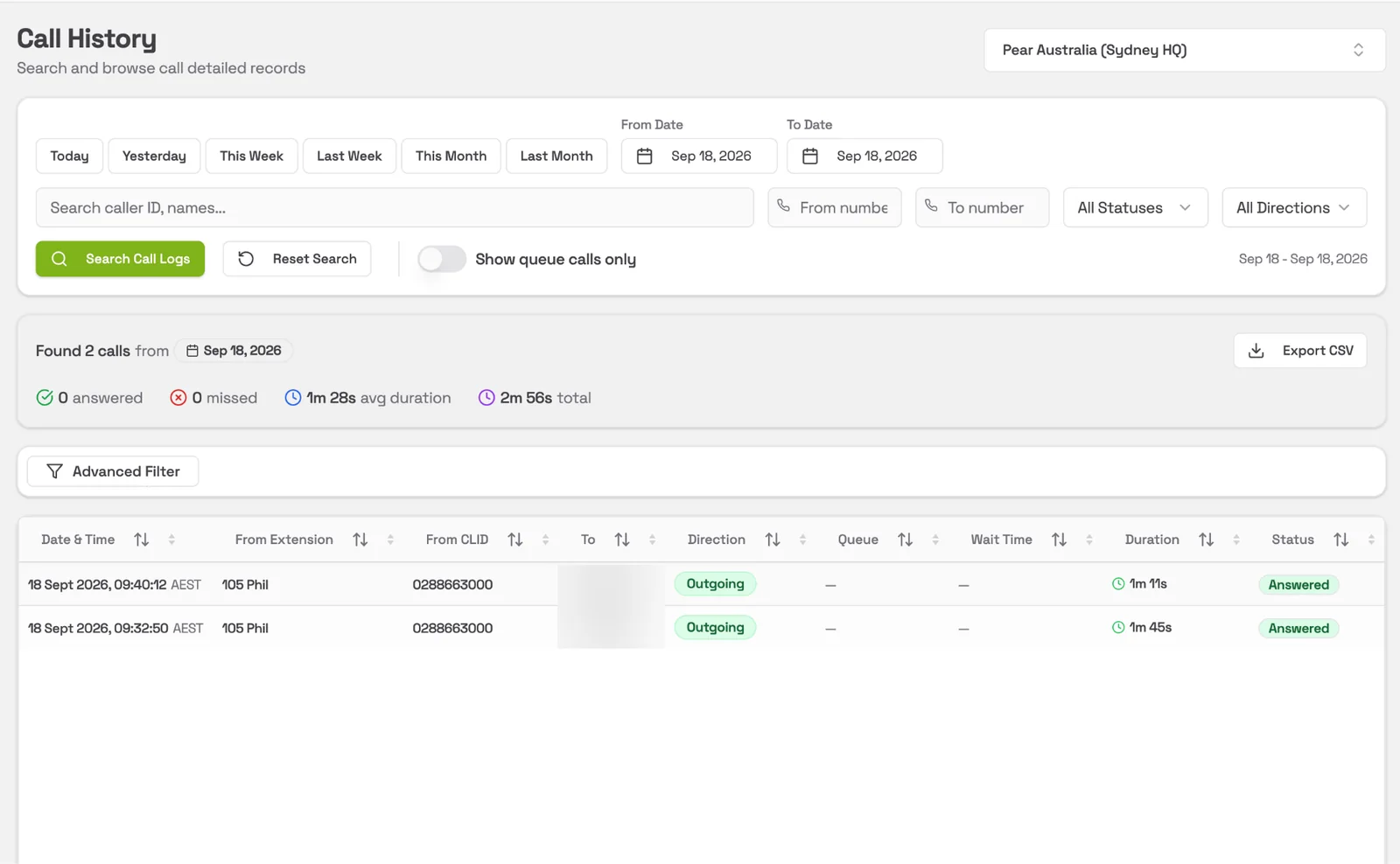Sort the Status column

coord(1340,540)
